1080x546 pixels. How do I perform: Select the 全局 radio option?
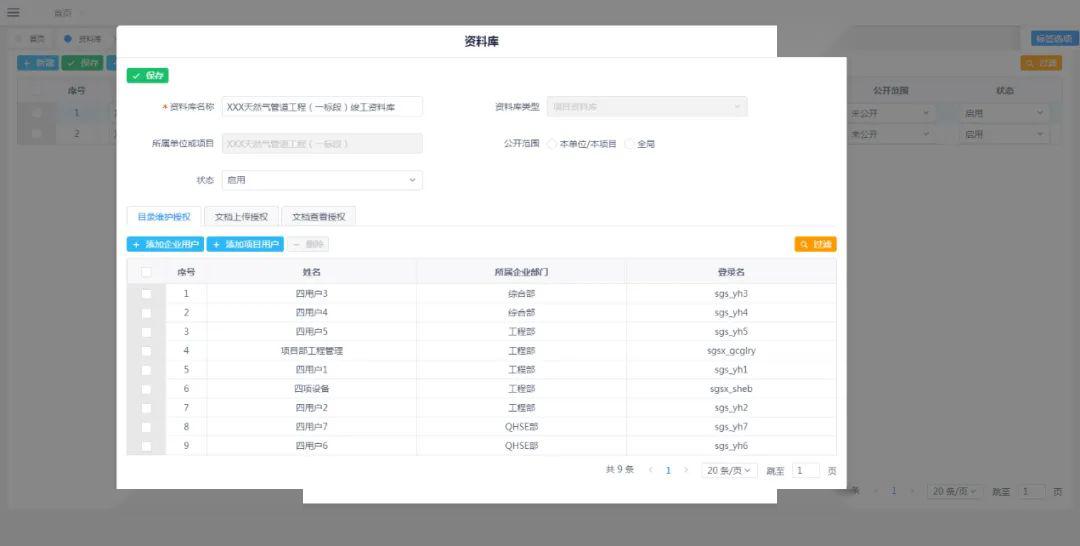(630, 144)
